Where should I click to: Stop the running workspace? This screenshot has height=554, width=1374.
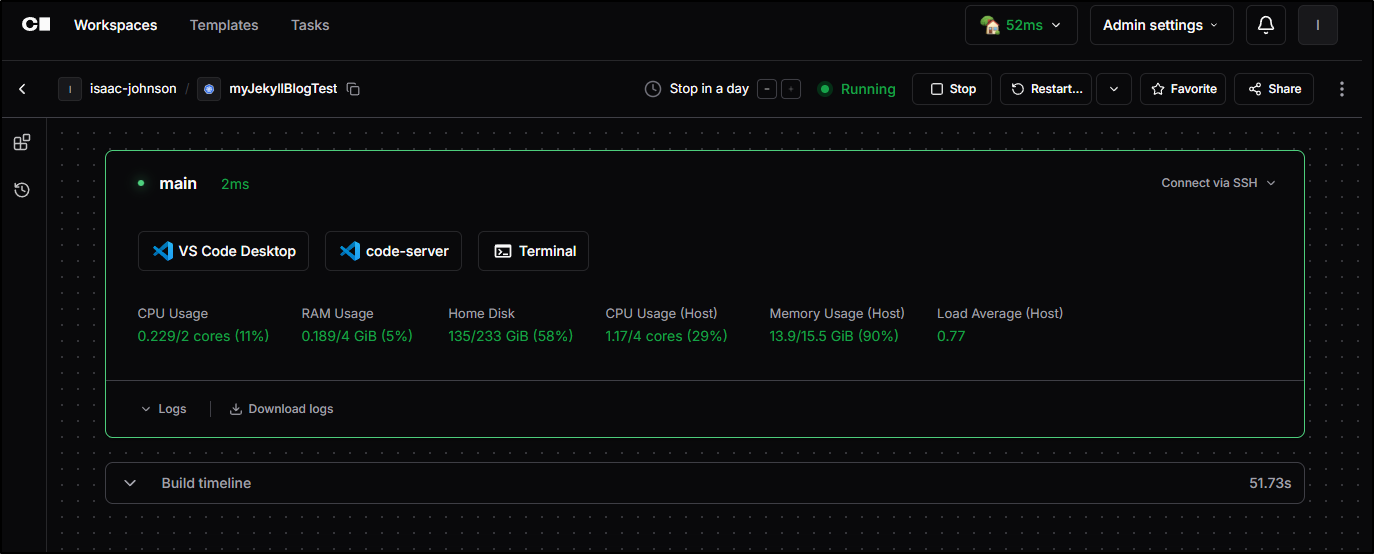point(952,89)
